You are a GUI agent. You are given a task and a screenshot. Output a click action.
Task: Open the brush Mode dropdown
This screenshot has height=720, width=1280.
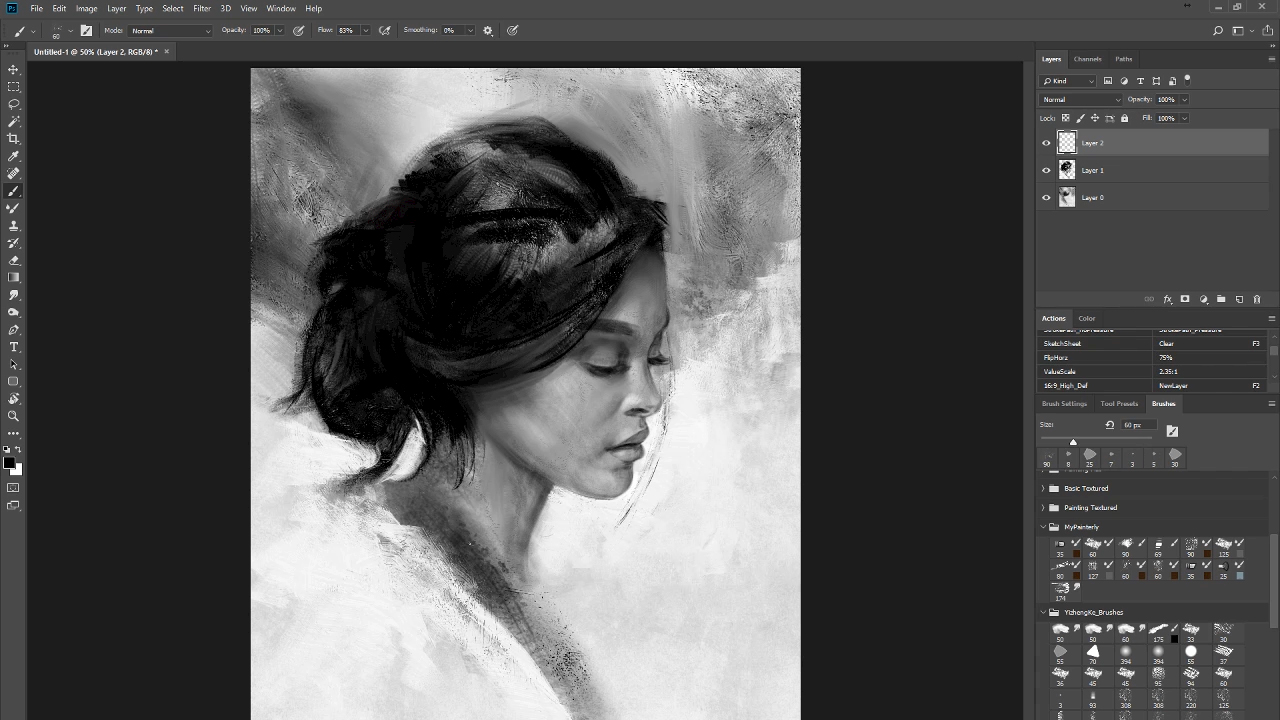pos(170,31)
